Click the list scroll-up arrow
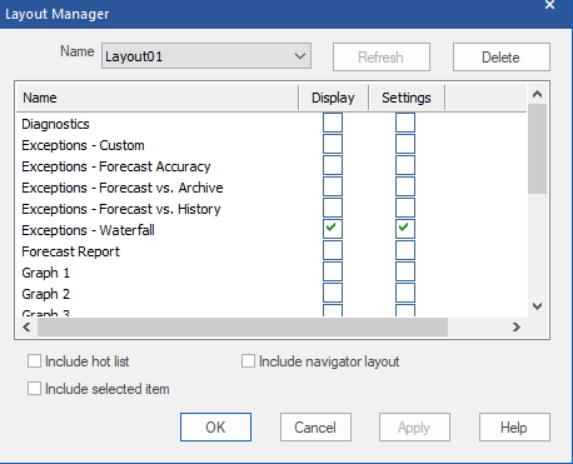This screenshot has width=573, height=464. point(537,94)
